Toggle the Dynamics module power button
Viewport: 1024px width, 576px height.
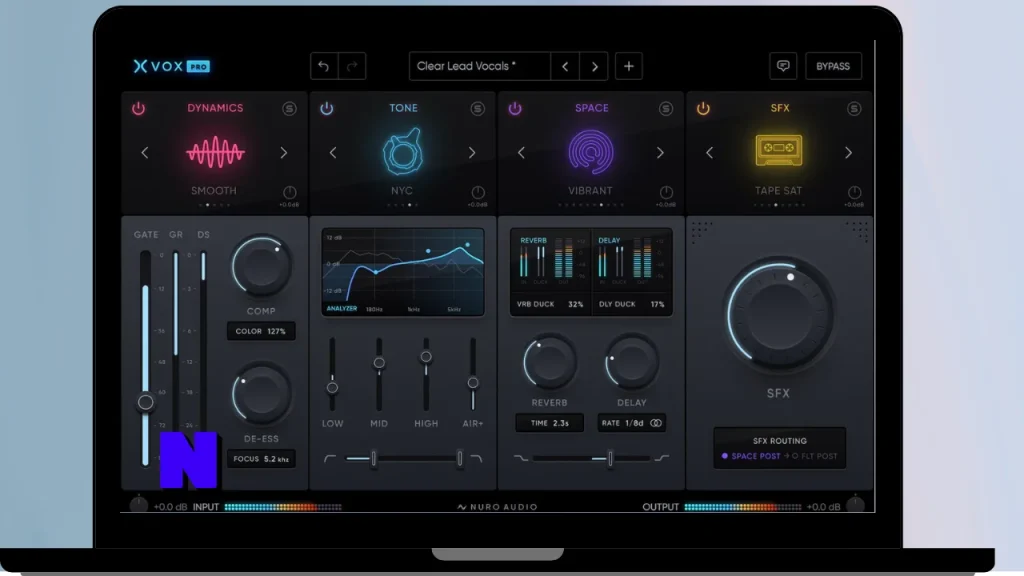(x=138, y=108)
